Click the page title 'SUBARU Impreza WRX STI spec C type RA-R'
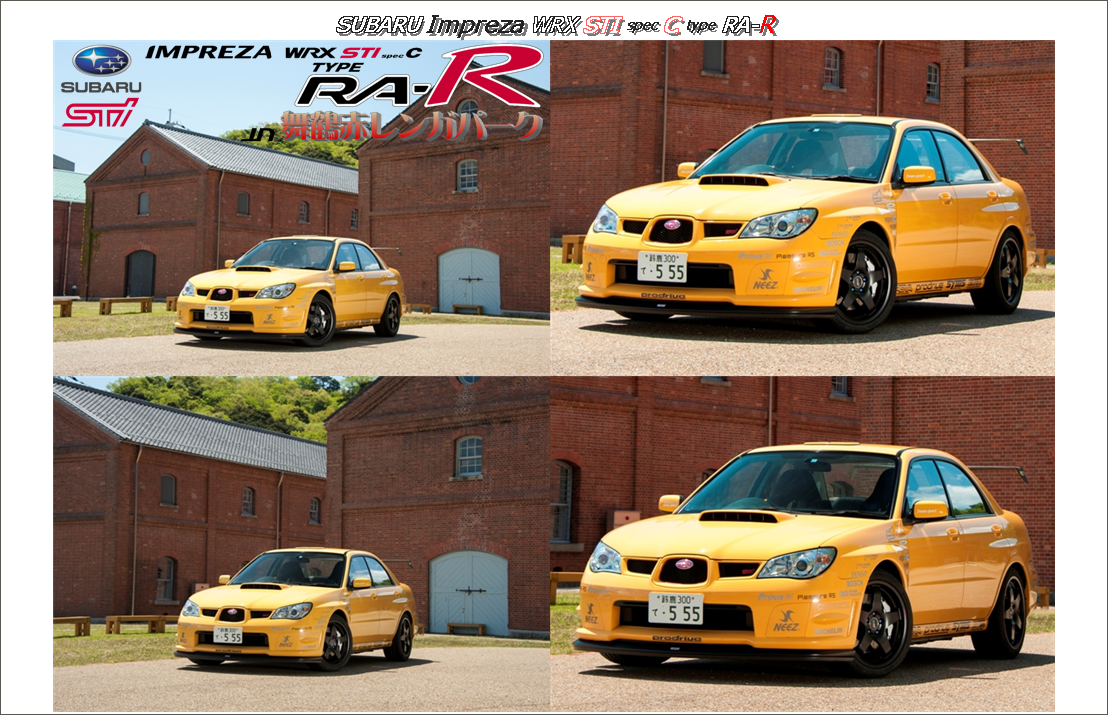1108x715 pixels. click(x=557, y=26)
